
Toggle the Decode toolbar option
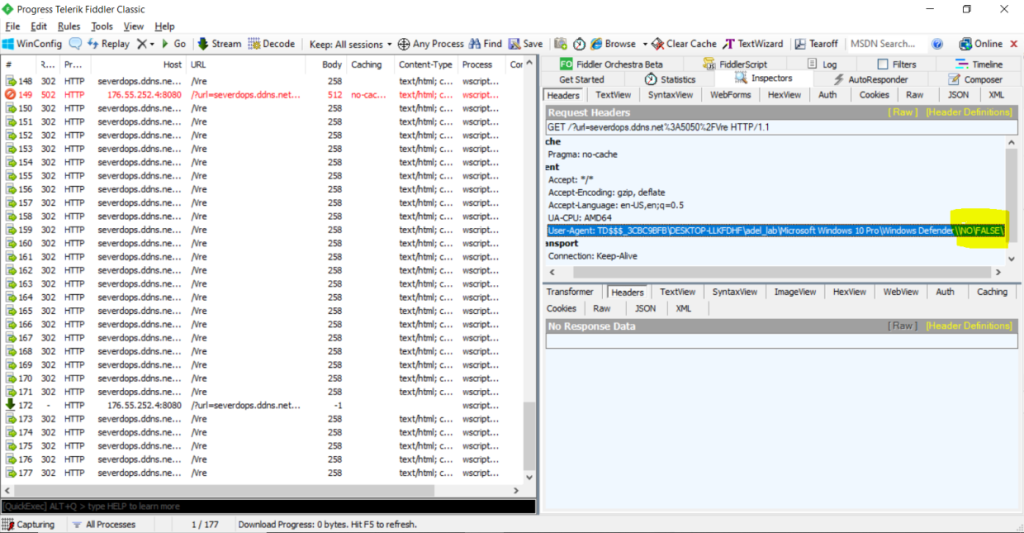pos(271,44)
